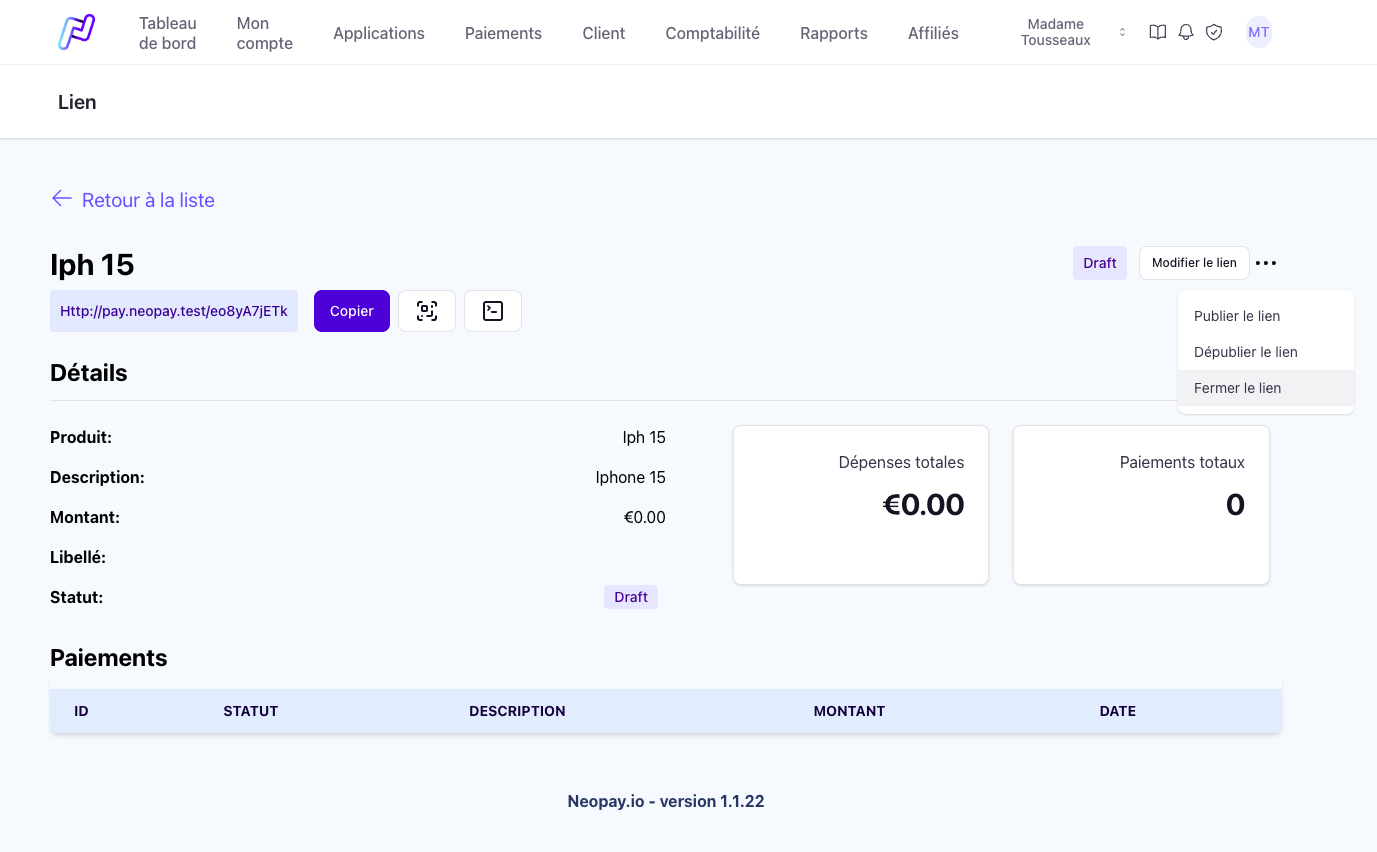The height and width of the screenshot is (852, 1377).
Task: Click the shield security icon
Action: (x=1214, y=32)
